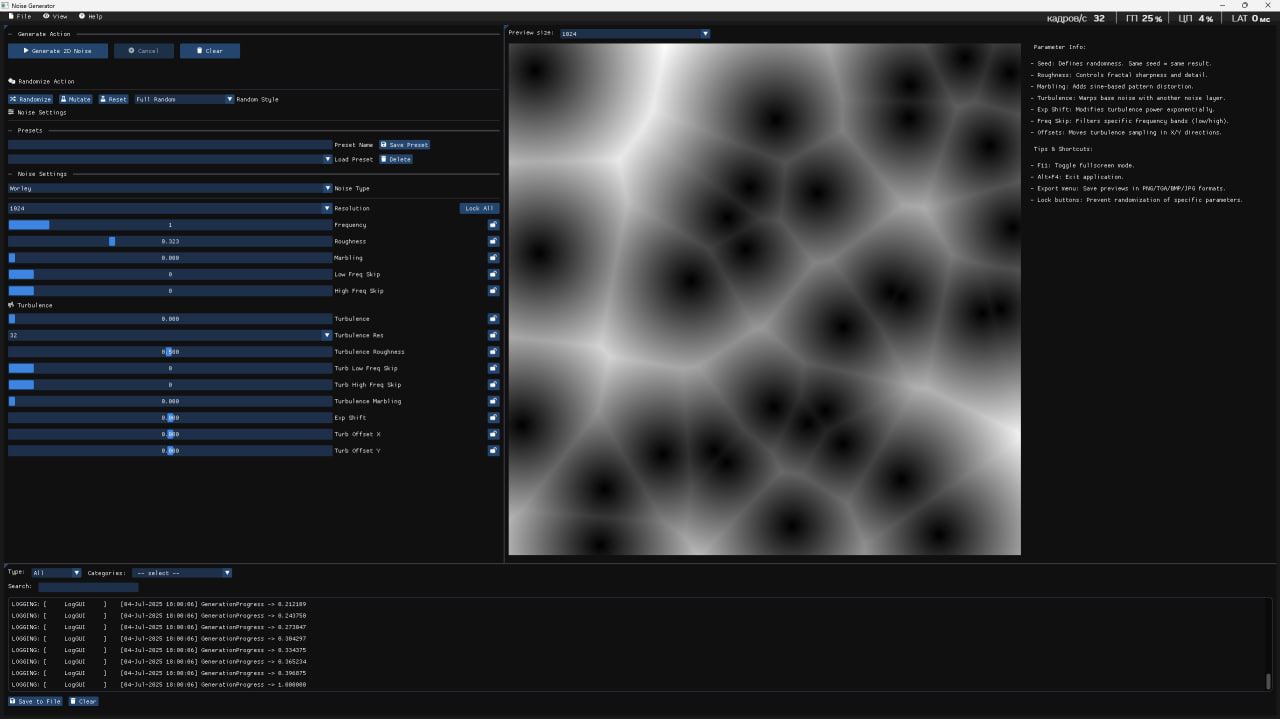Maximize the Noise Generator window
The image size is (1280, 719).
[x=1245, y=5]
